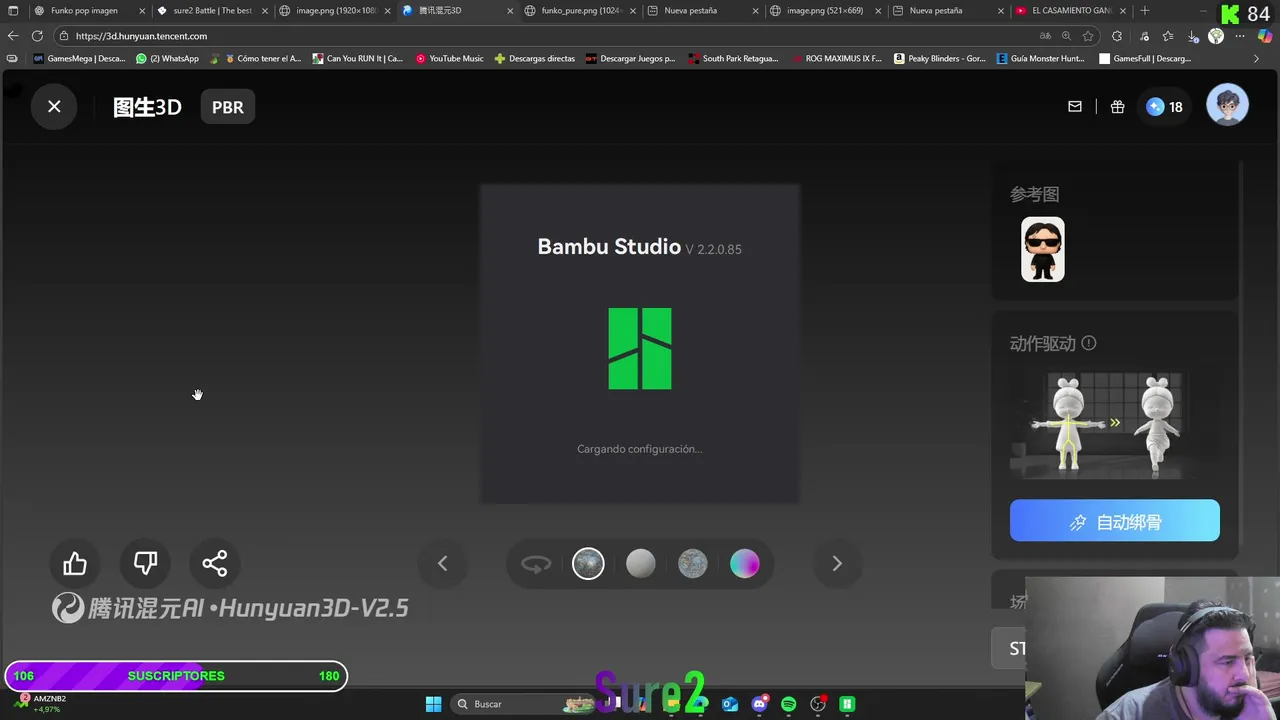1280x720 pixels.
Task: Open OBS Studio from the taskbar
Action: pyautogui.click(x=818, y=704)
